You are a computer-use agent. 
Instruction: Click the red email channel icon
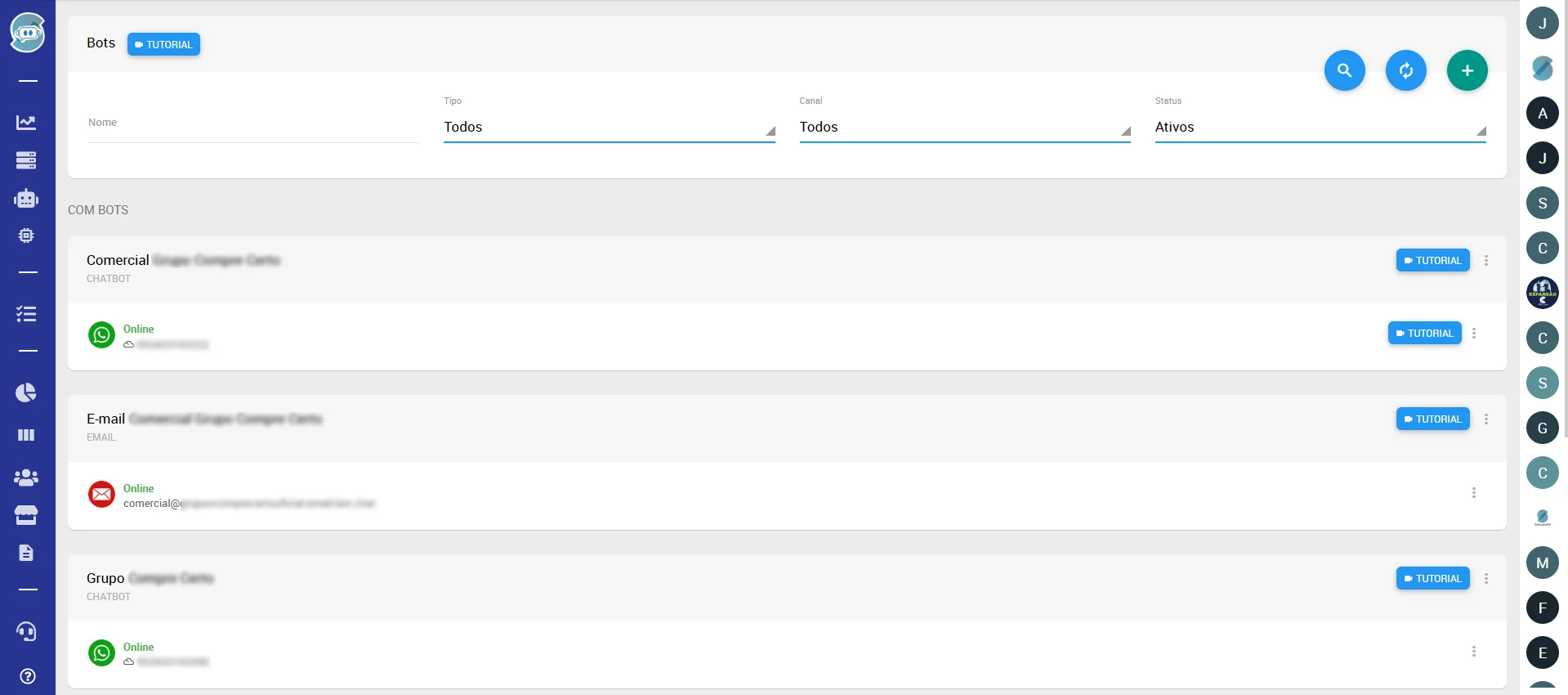tap(101, 494)
